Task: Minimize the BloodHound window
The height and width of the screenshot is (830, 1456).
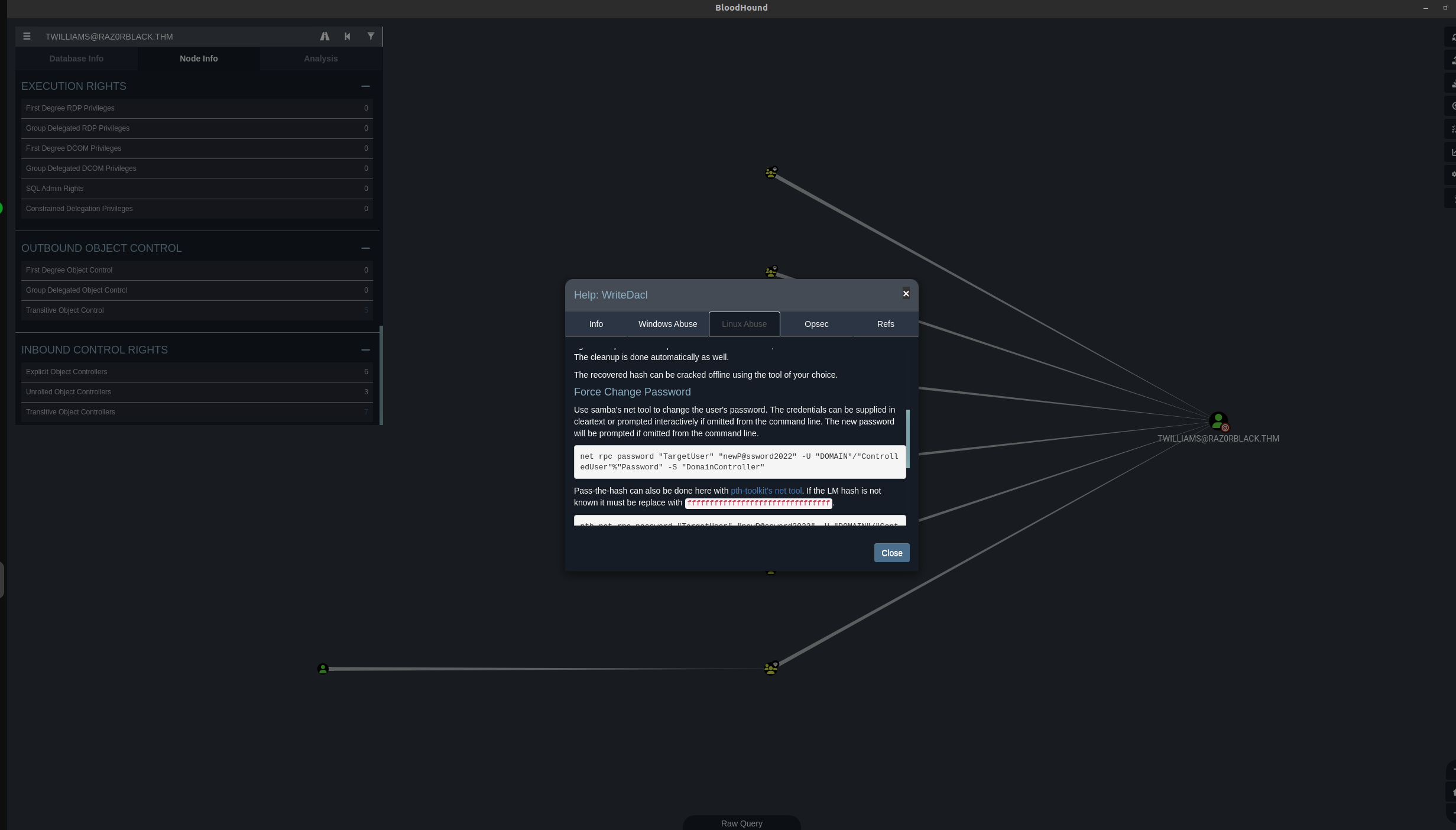Action: coord(1426,8)
